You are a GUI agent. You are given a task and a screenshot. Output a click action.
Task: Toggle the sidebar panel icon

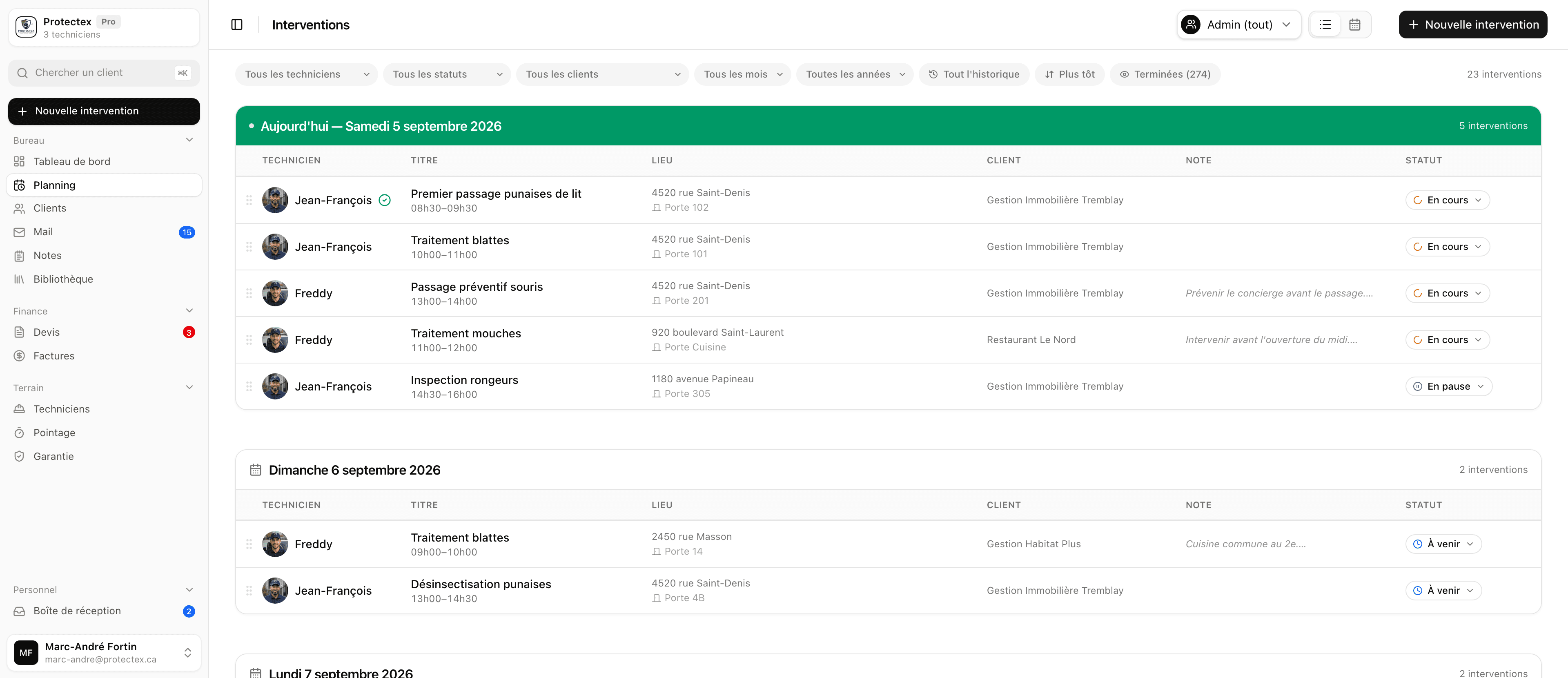(237, 25)
